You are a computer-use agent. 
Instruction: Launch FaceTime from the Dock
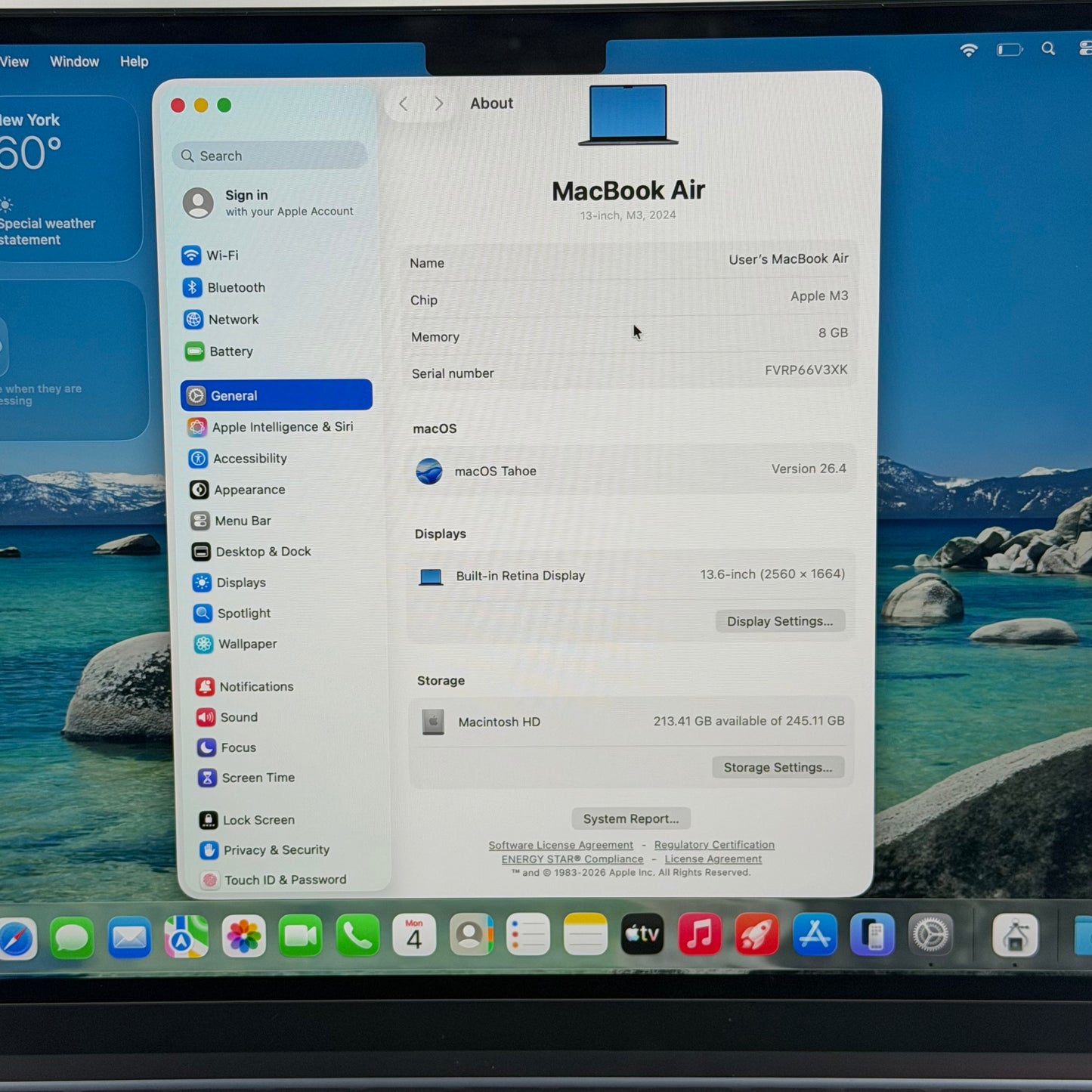point(300,936)
